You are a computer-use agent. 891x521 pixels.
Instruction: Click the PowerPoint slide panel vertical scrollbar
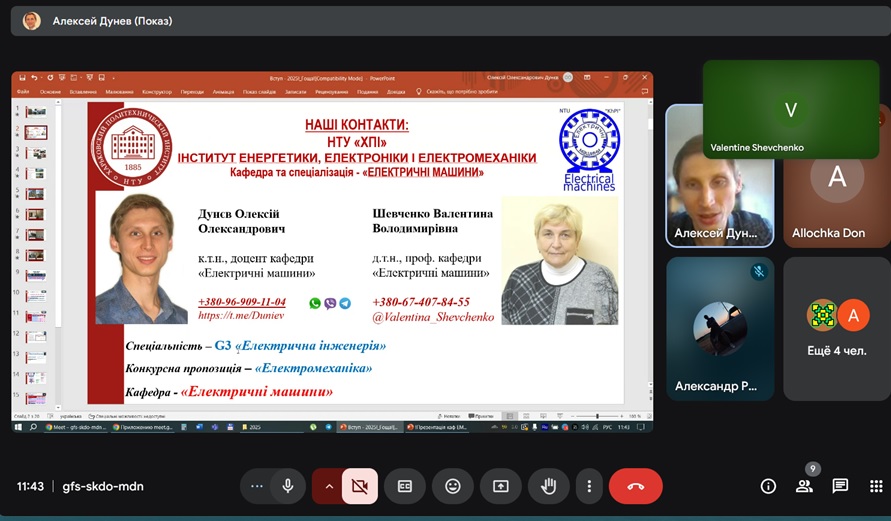tap(58, 254)
